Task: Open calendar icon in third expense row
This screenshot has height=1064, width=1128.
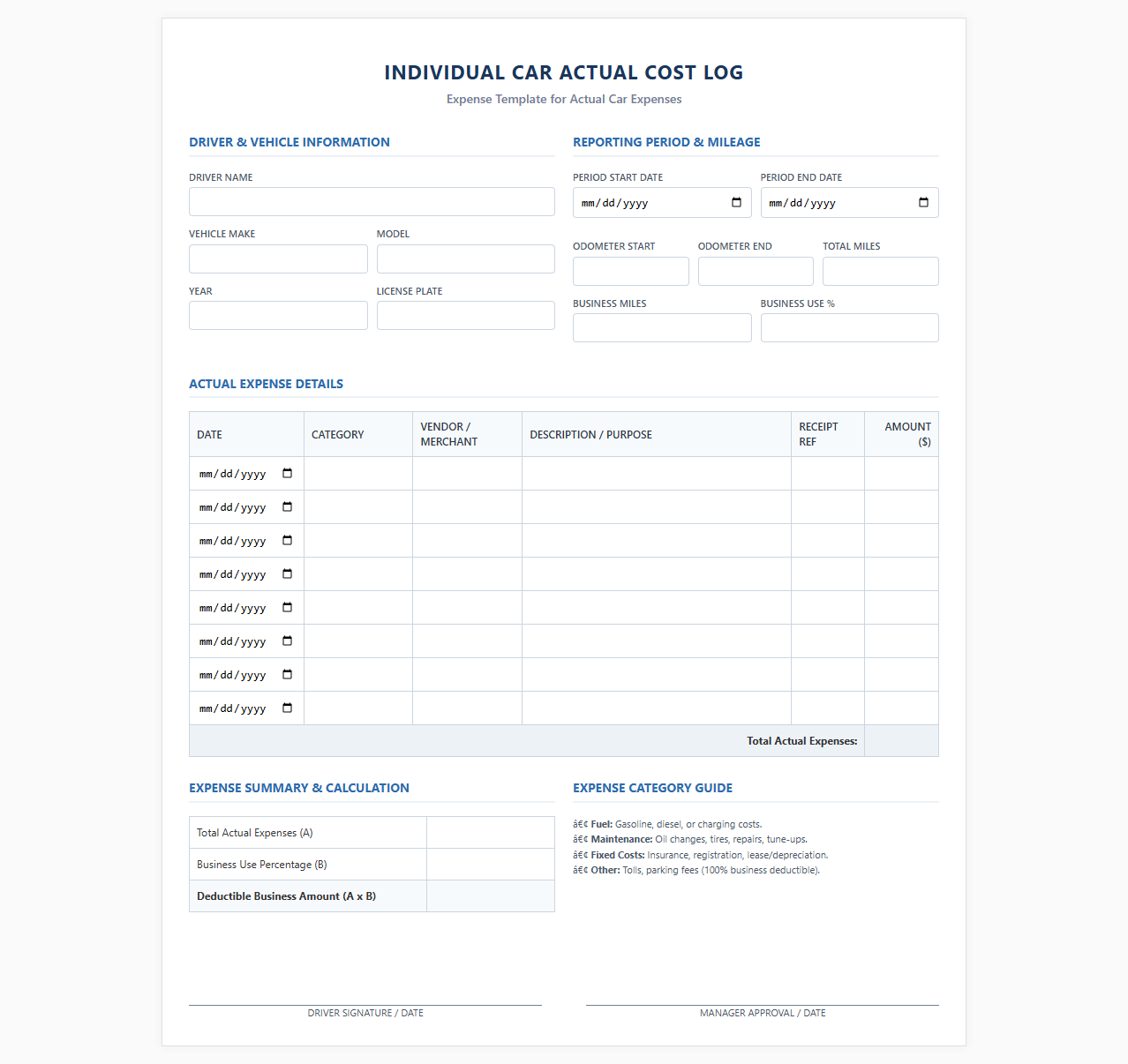Action: [x=287, y=540]
